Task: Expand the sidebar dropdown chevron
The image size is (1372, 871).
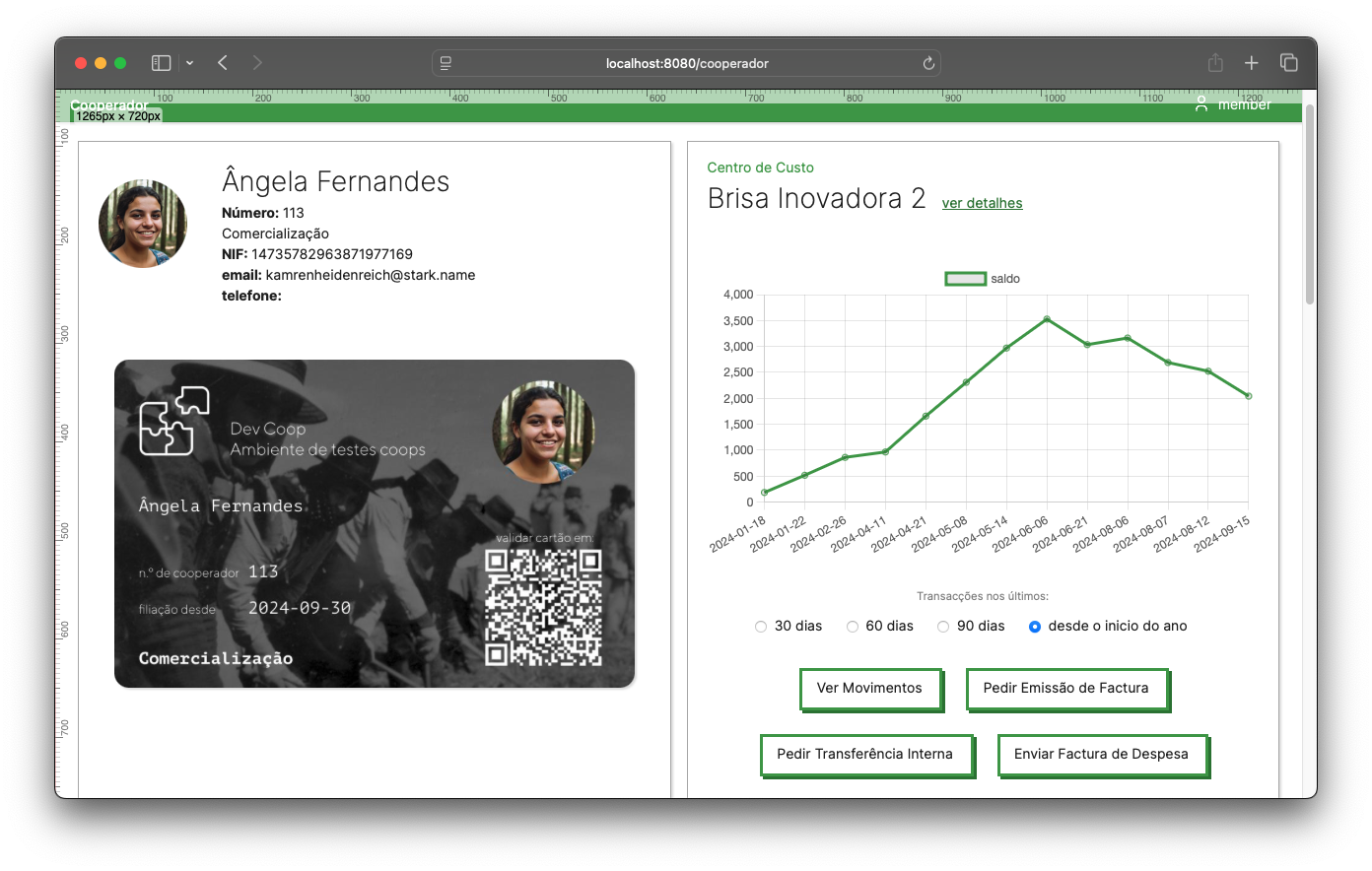Action: tap(189, 63)
